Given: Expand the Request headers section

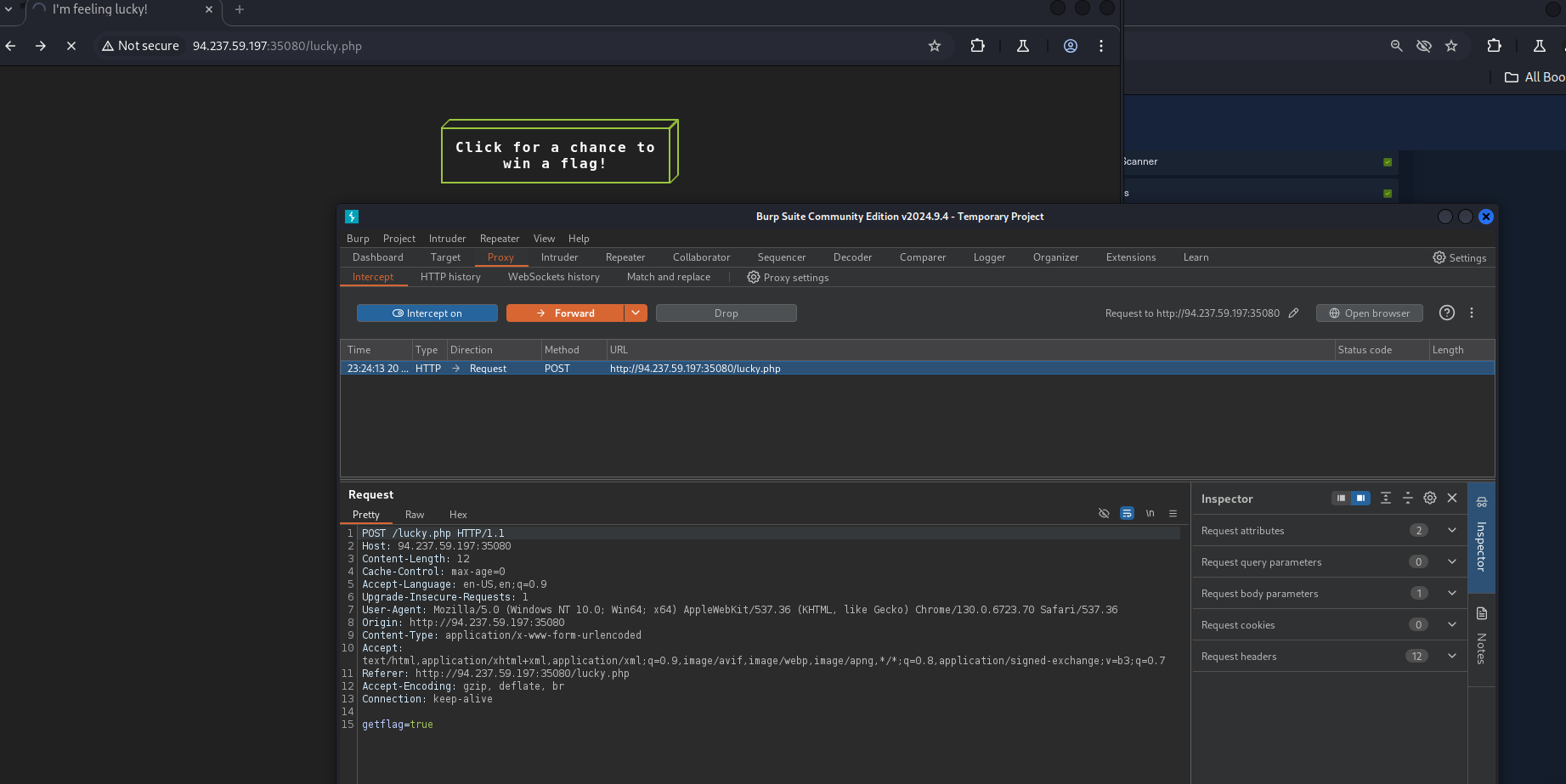Looking at the screenshot, I should 1451,656.
